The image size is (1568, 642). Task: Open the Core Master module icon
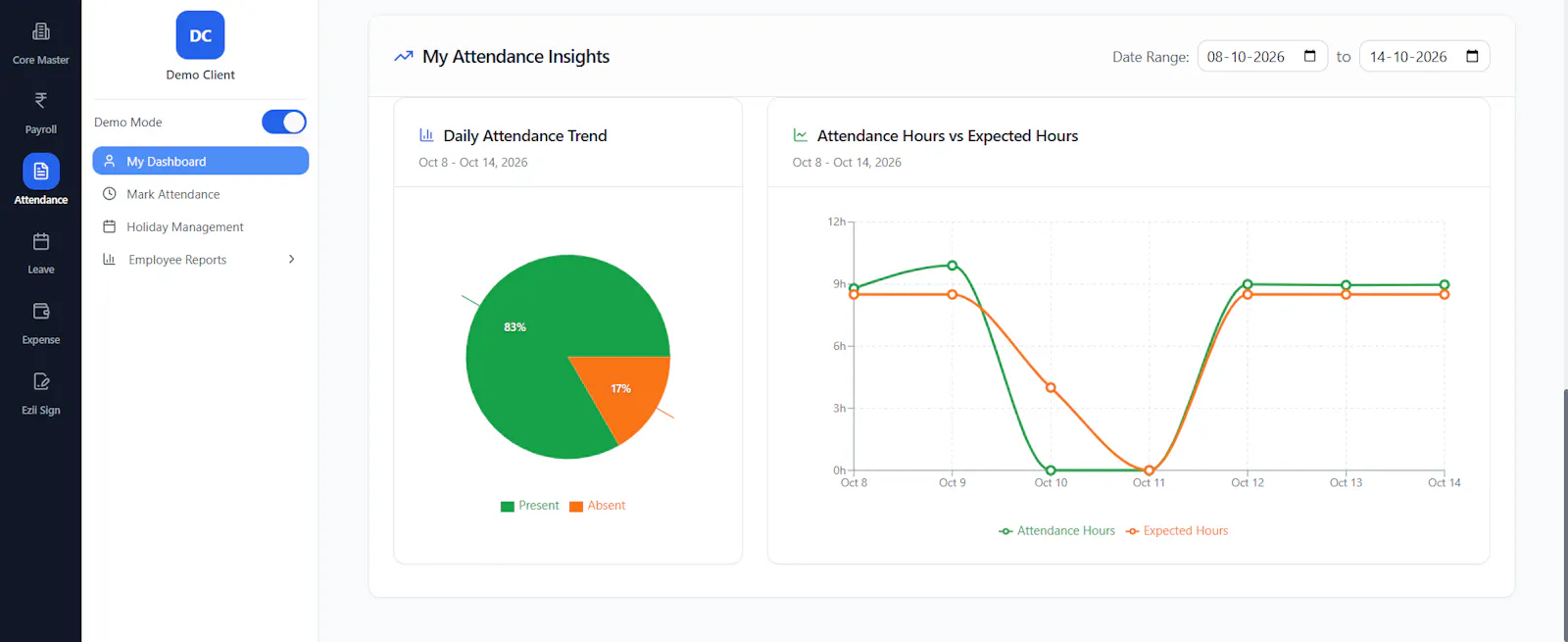click(x=40, y=31)
